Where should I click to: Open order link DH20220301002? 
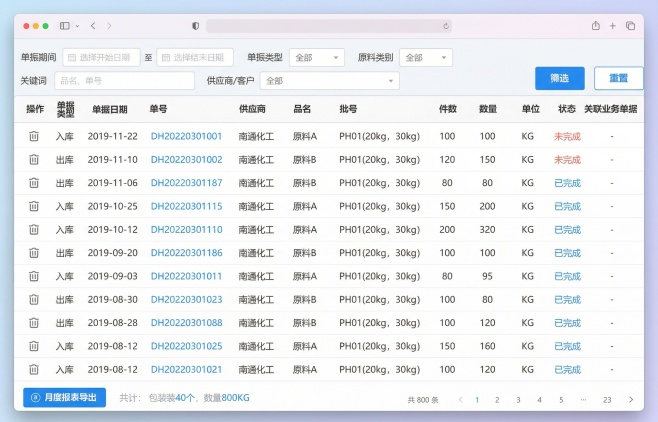[x=186, y=160]
